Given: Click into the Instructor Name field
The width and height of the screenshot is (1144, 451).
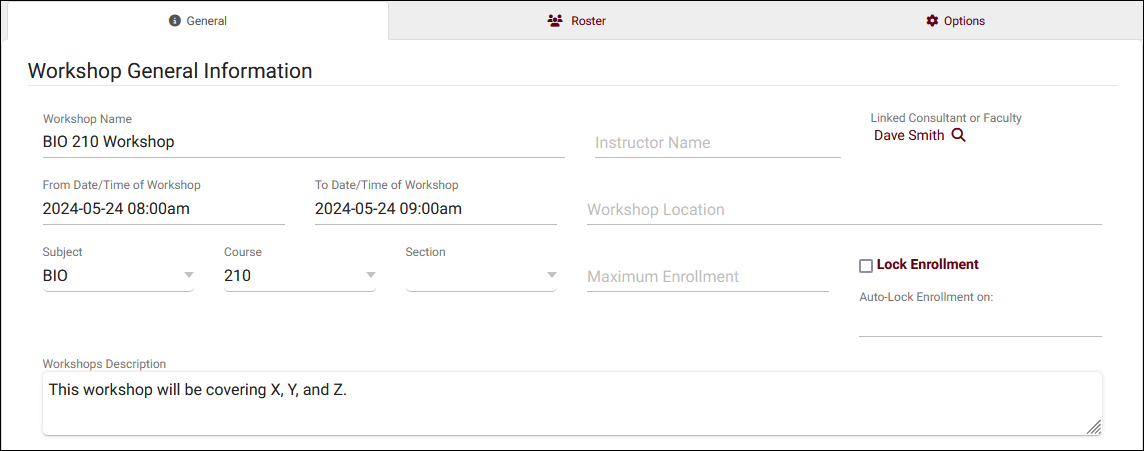Looking at the screenshot, I should tap(717, 143).
